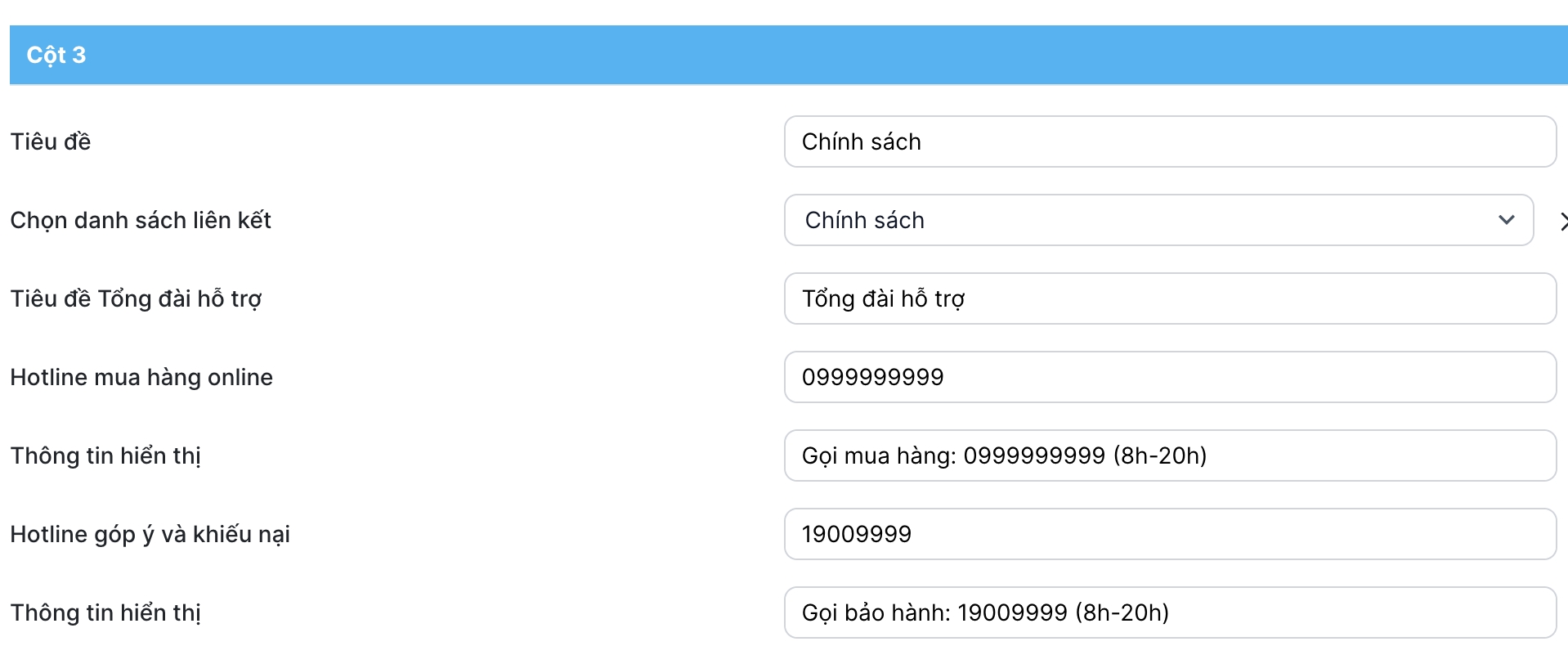Click the Tiêu đề label
The image size is (1568, 646).
[51, 141]
